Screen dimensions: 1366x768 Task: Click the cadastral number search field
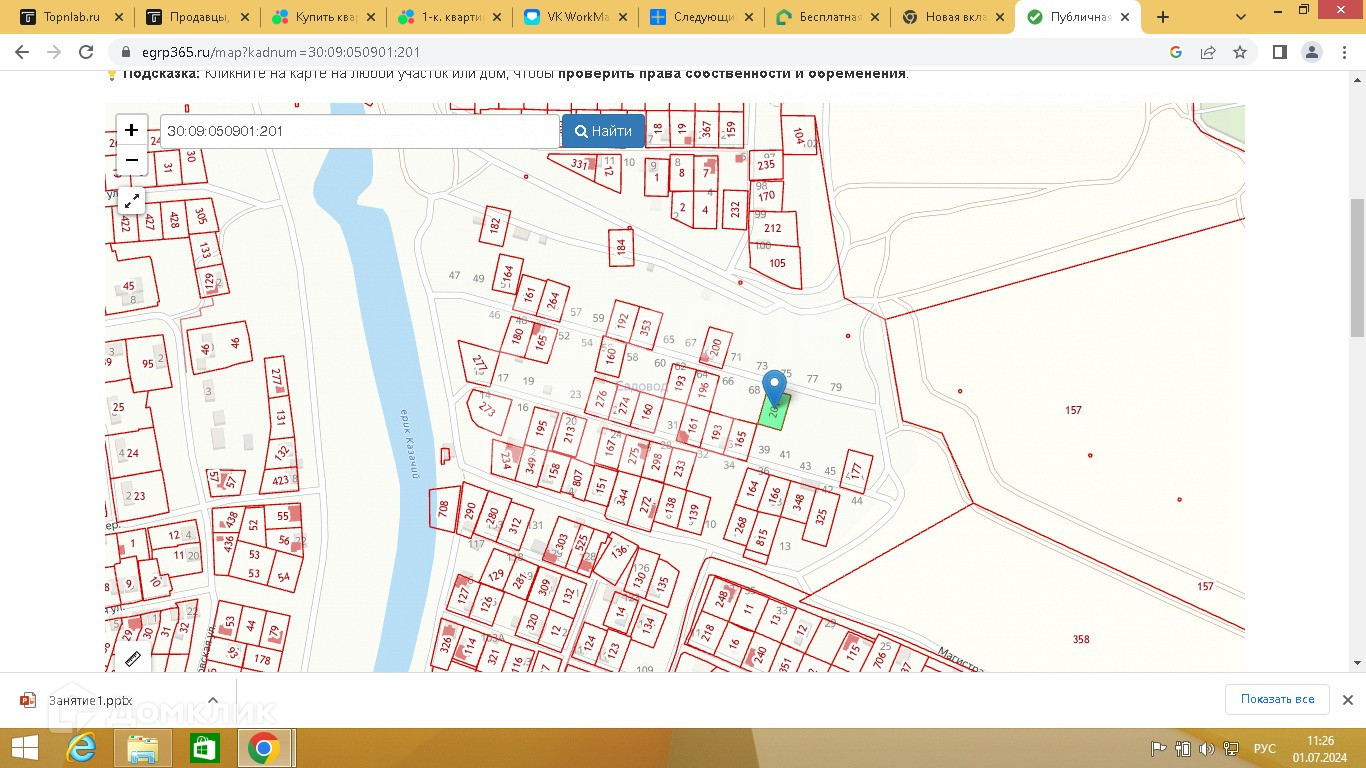click(360, 131)
